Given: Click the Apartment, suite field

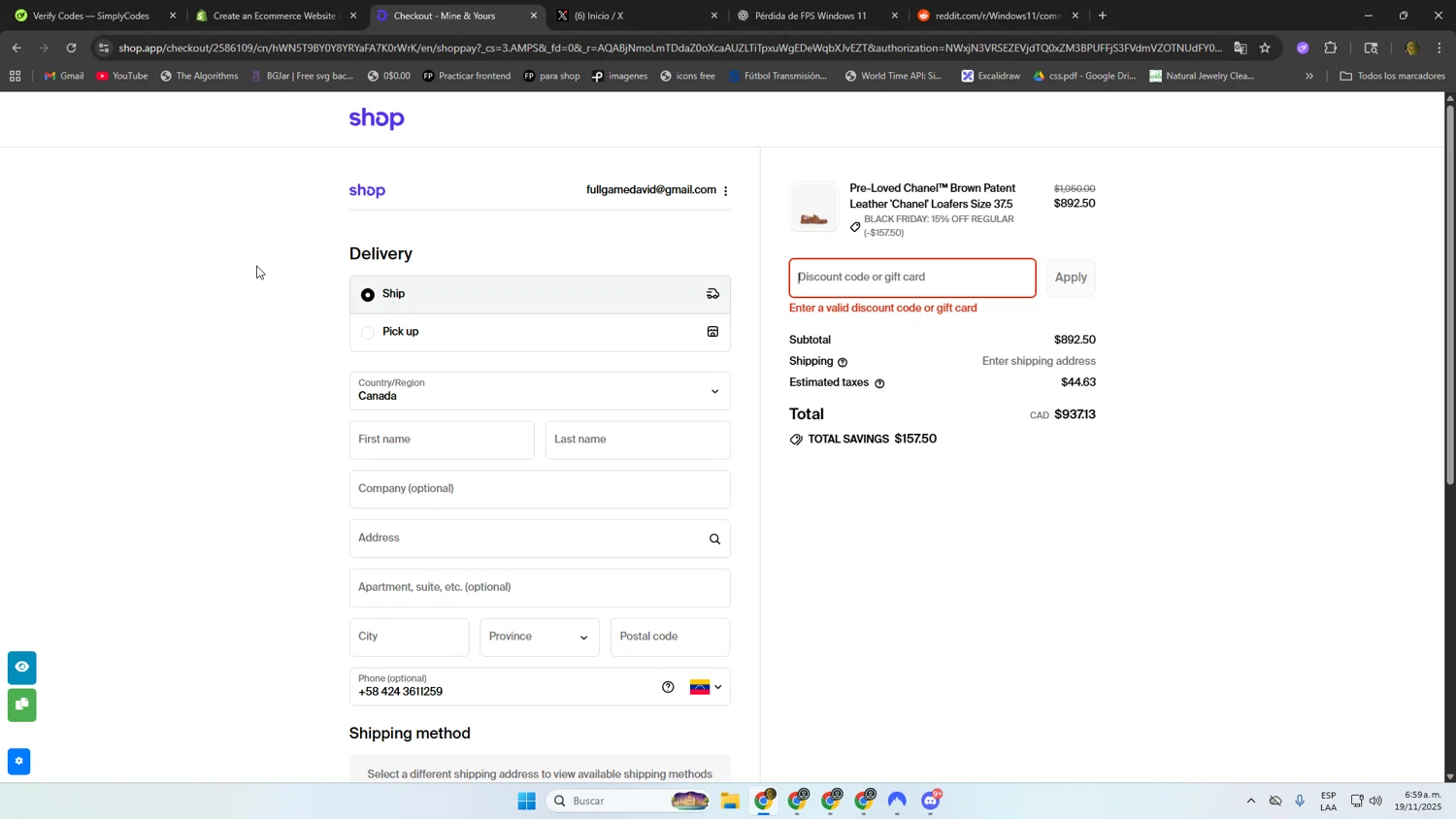Looking at the screenshot, I should click(x=540, y=588).
